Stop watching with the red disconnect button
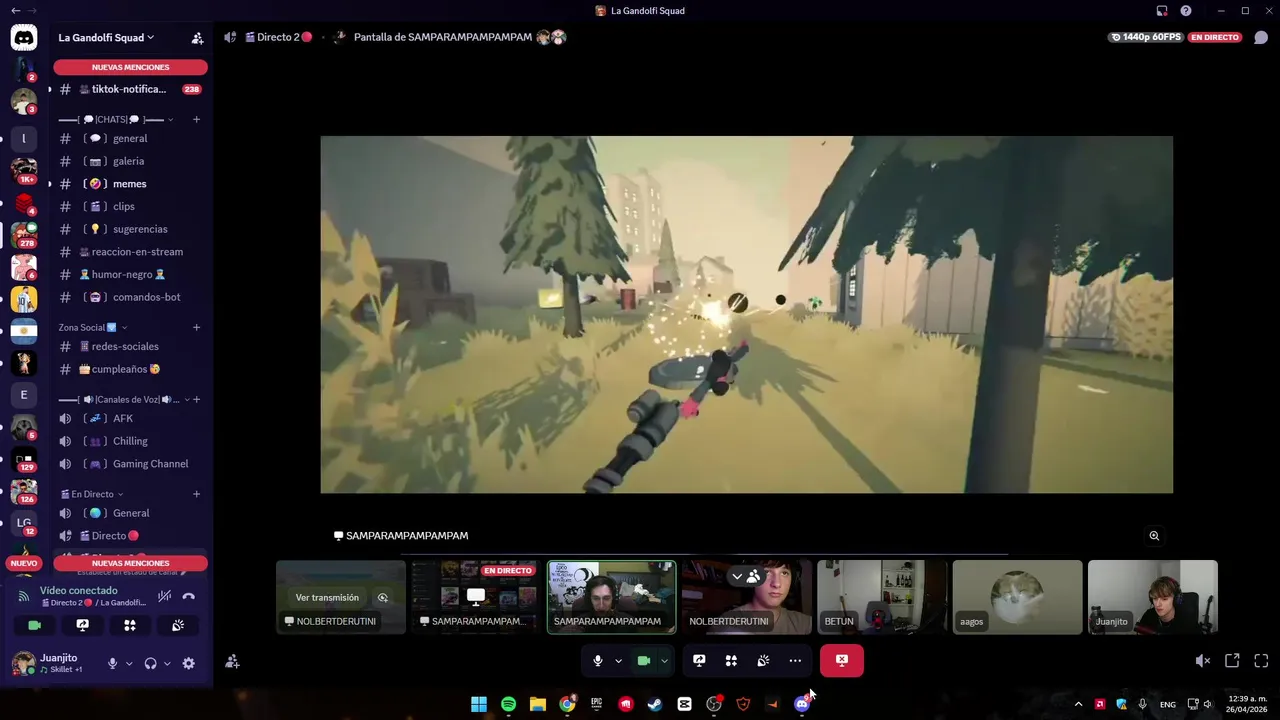The width and height of the screenshot is (1280, 720). click(x=842, y=660)
